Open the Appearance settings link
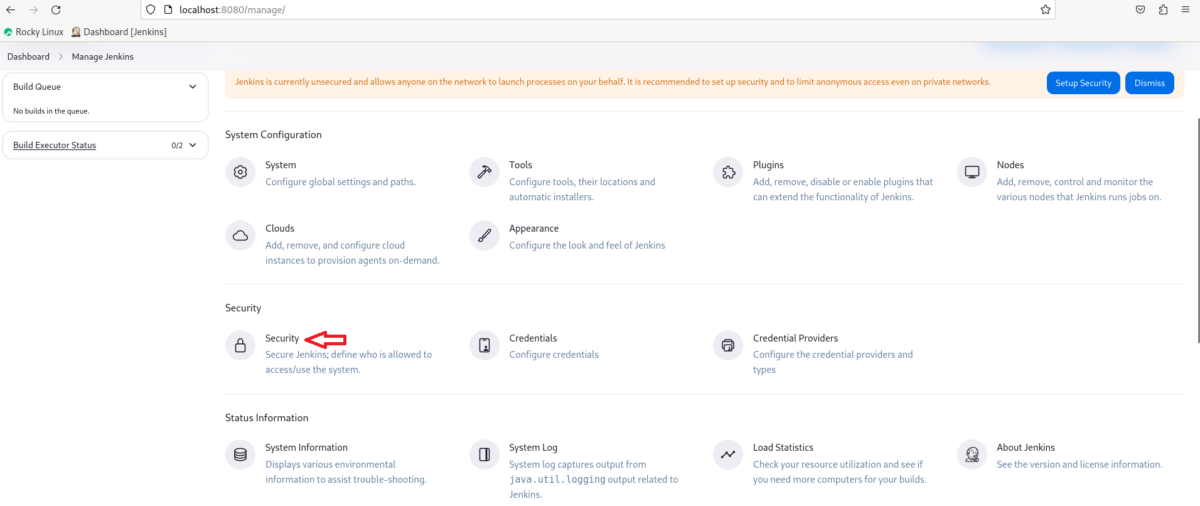The image size is (1200, 506). tap(534, 229)
